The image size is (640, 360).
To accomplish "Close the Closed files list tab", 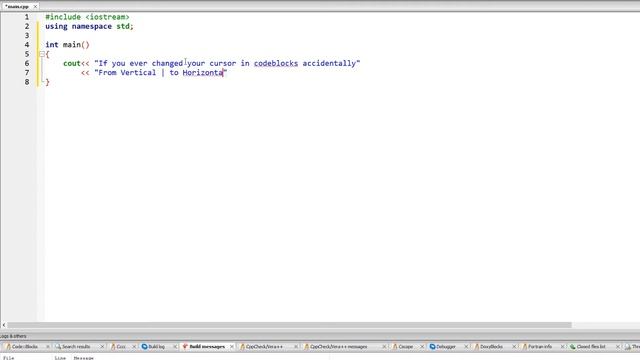I will pos(618,347).
